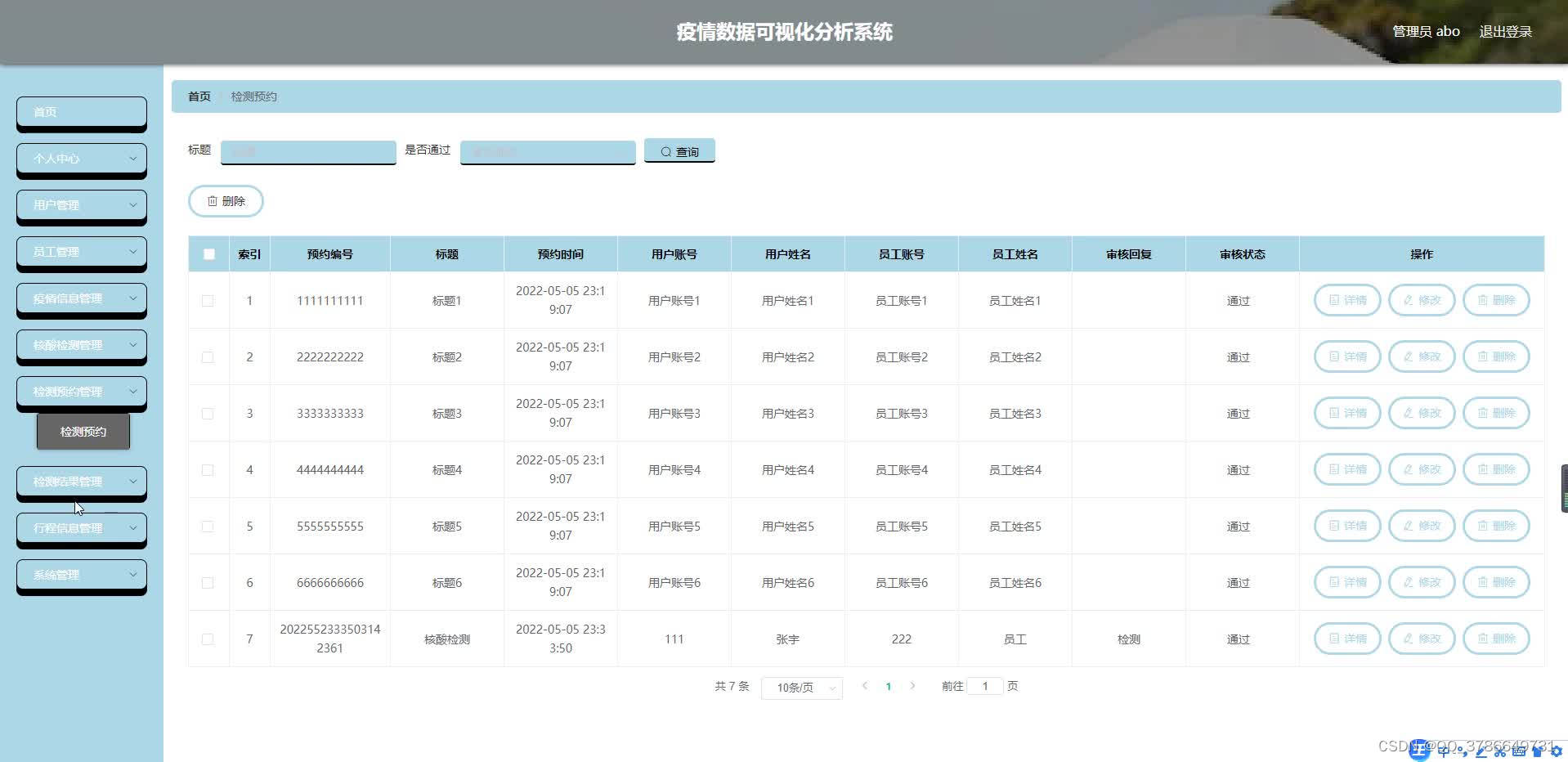Click 删除 for 标题5 row
Screen dimensions: 1568x762
(x=1496, y=526)
